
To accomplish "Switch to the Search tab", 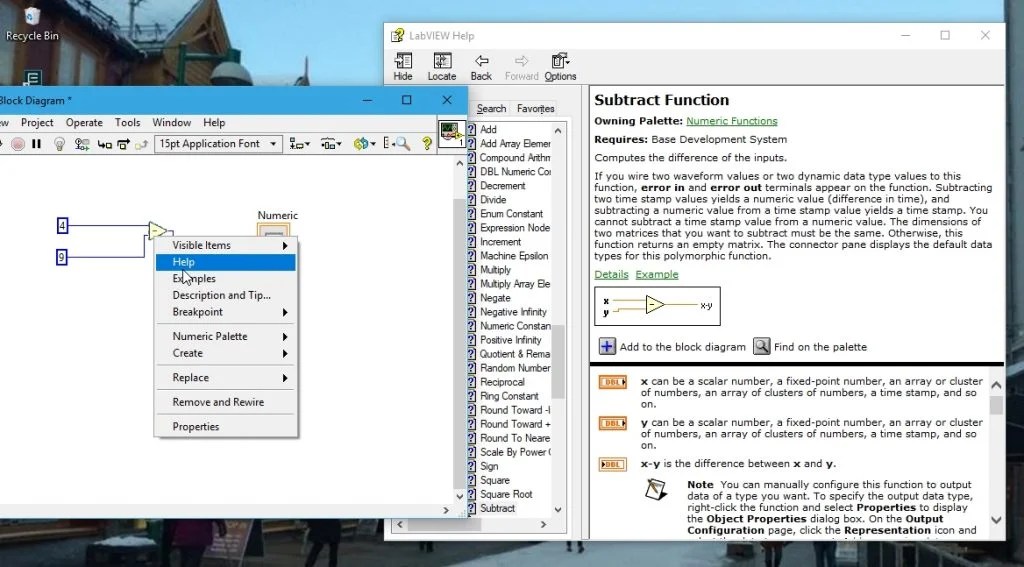I will (x=491, y=108).
